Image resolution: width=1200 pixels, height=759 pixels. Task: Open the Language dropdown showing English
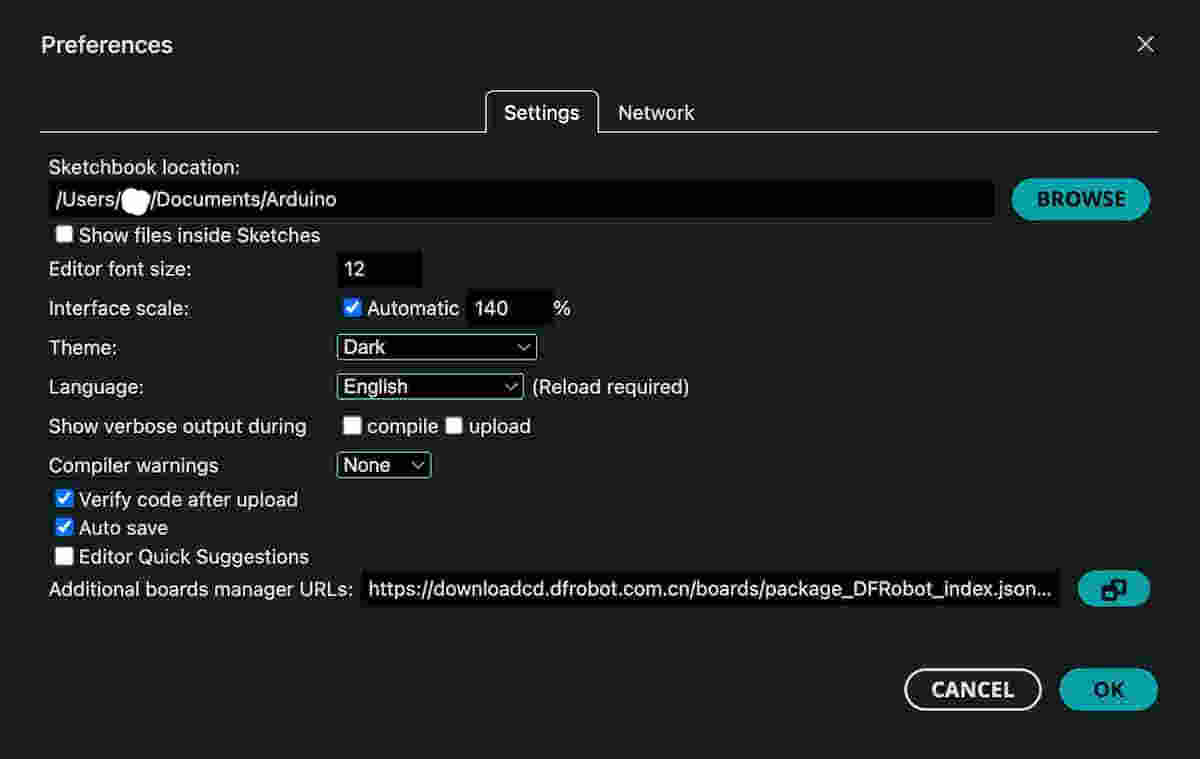pyautogui.click(x=430, y=386)
